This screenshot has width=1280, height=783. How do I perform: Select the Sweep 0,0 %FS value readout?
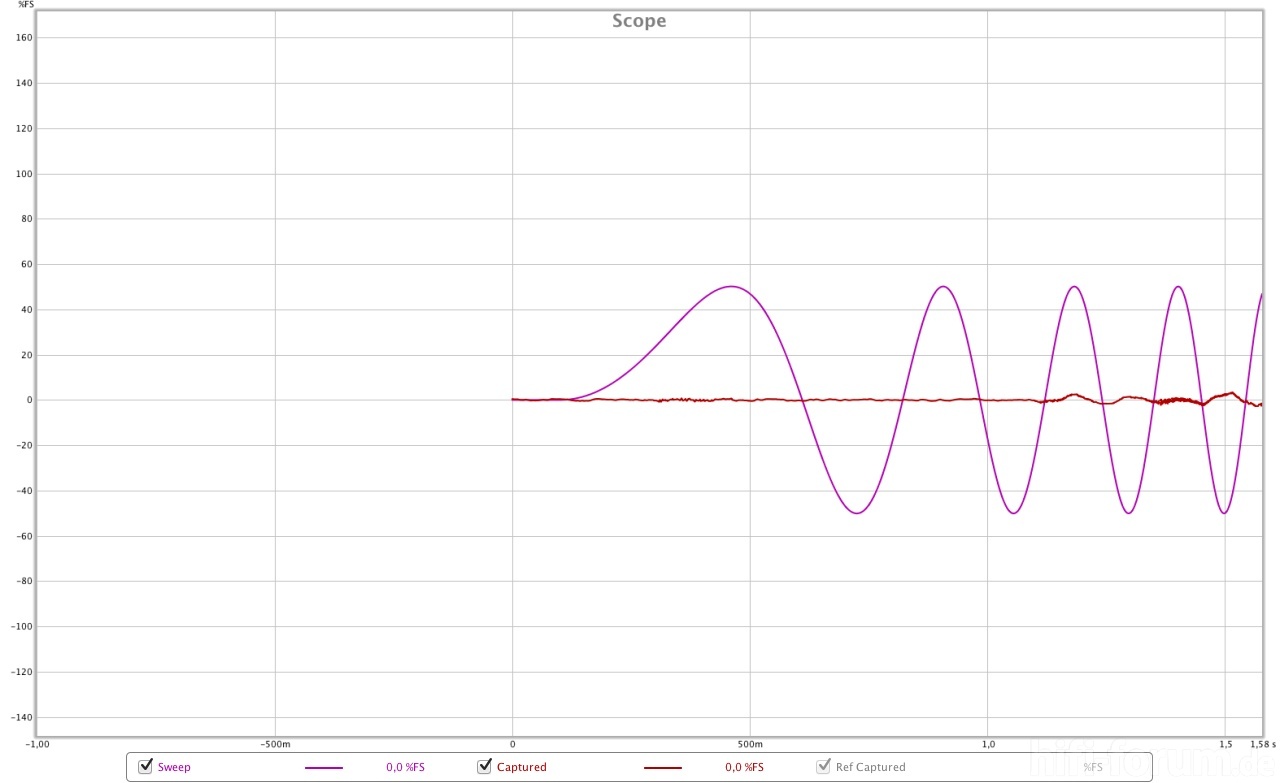405,768
